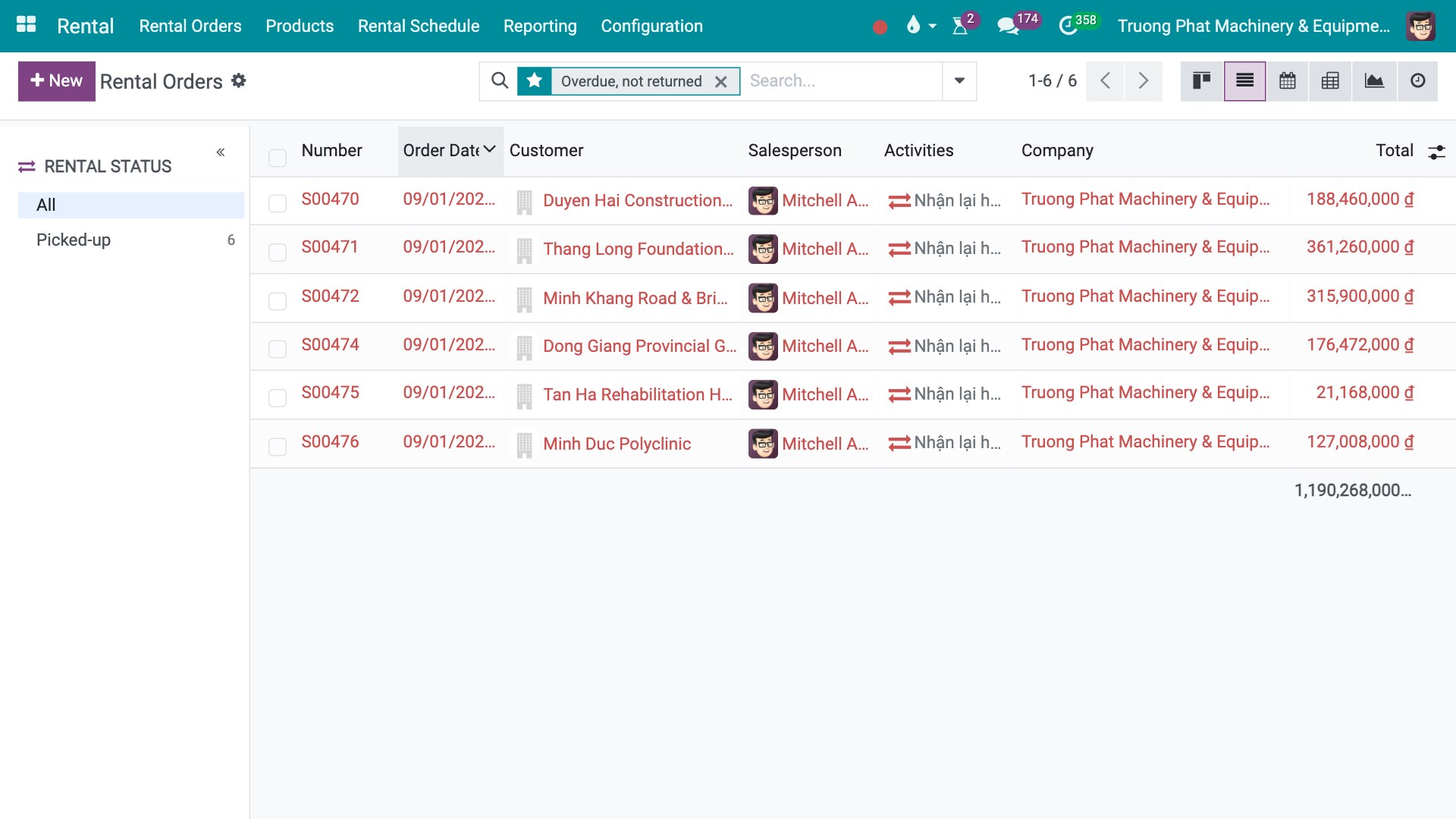Tick the checkbox for order S00472
The image size is (1456, 819).
pyautogui.click(x=278, y=301)
